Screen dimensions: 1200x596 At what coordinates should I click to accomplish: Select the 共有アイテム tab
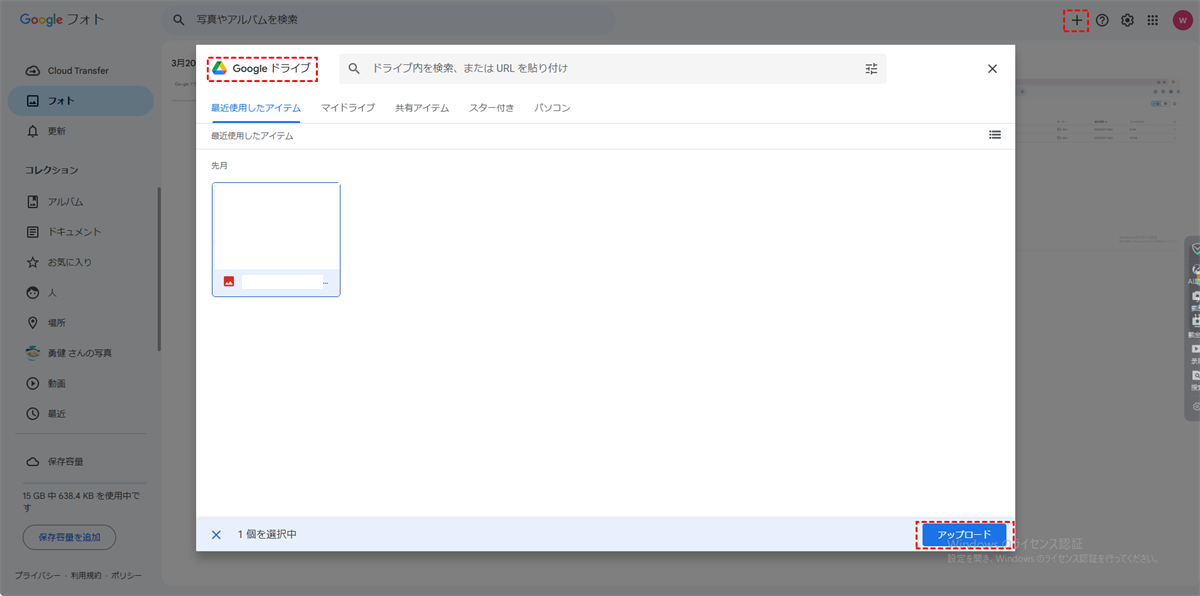click(x=422, y=108)
